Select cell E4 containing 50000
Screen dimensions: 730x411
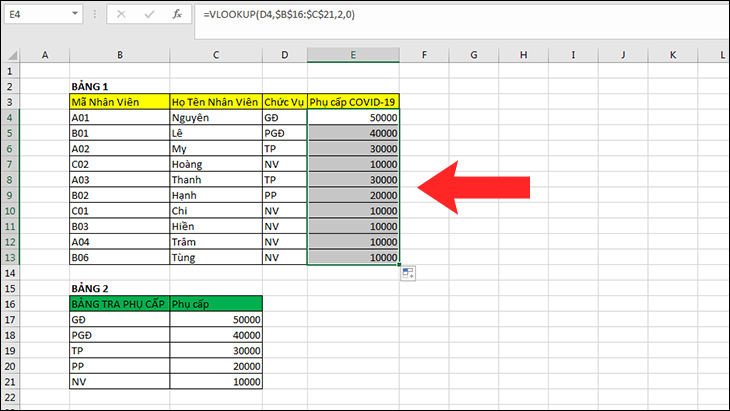353,118
